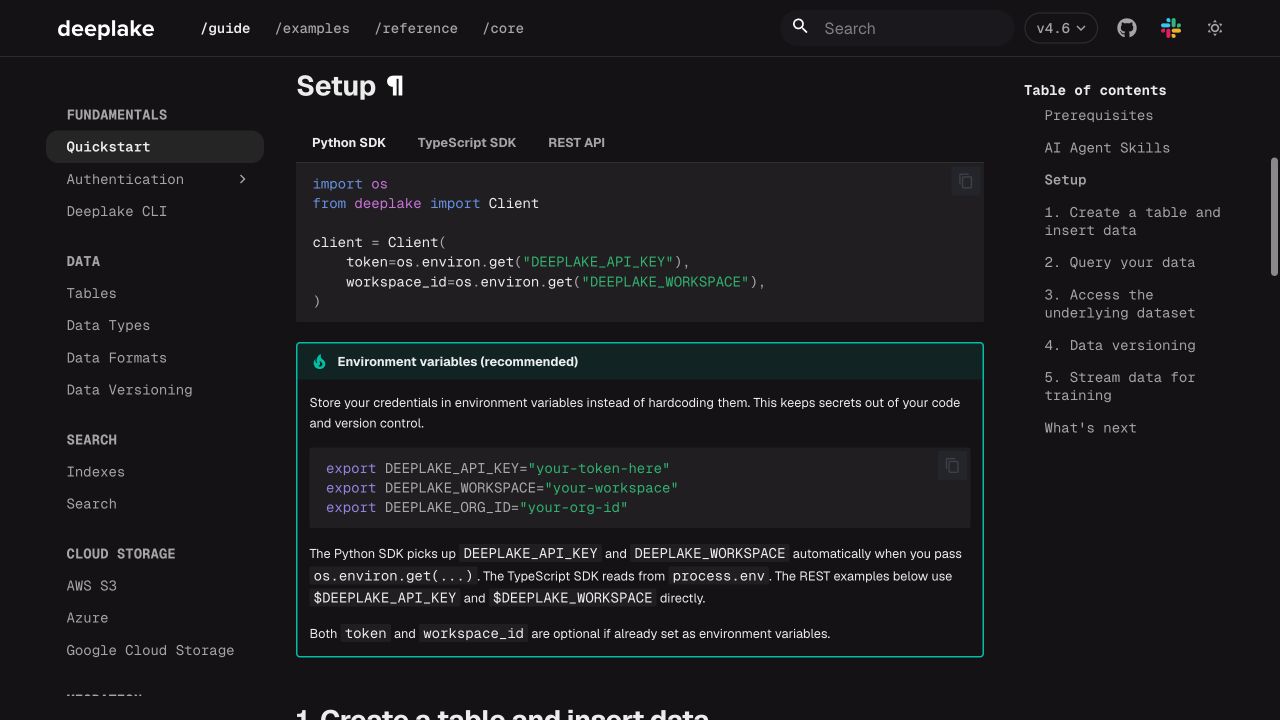Click the FUNDAMENTALS sidebar heading

[116, 114]
